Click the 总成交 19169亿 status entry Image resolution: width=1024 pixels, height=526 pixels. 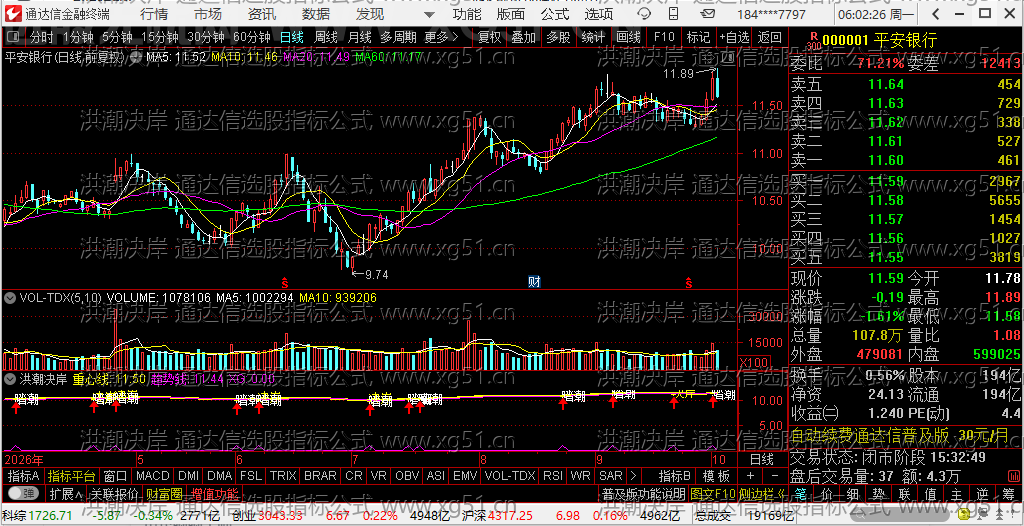[x=743, y=516]
